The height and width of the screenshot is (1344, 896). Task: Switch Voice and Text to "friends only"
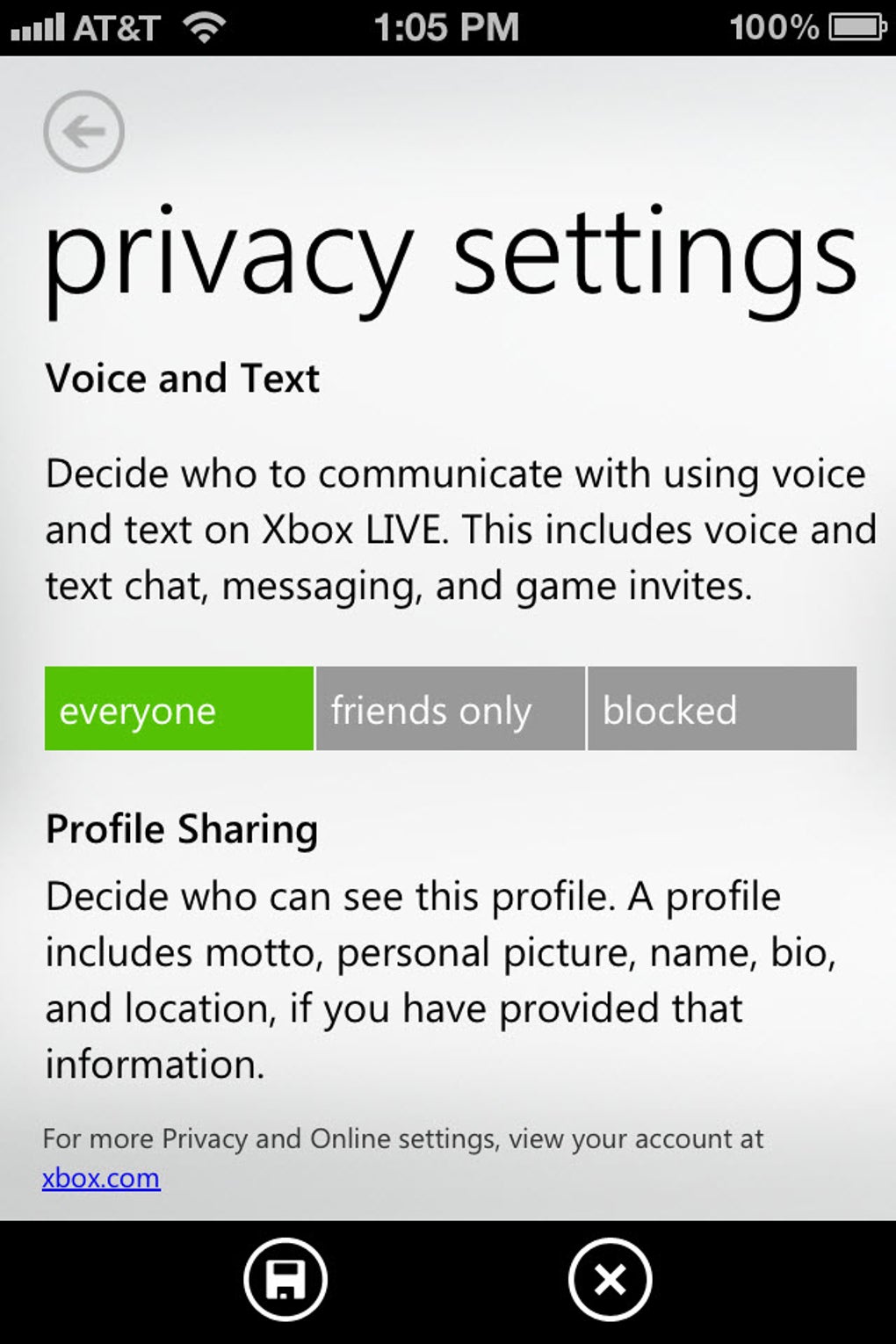[x=450, y=709]
